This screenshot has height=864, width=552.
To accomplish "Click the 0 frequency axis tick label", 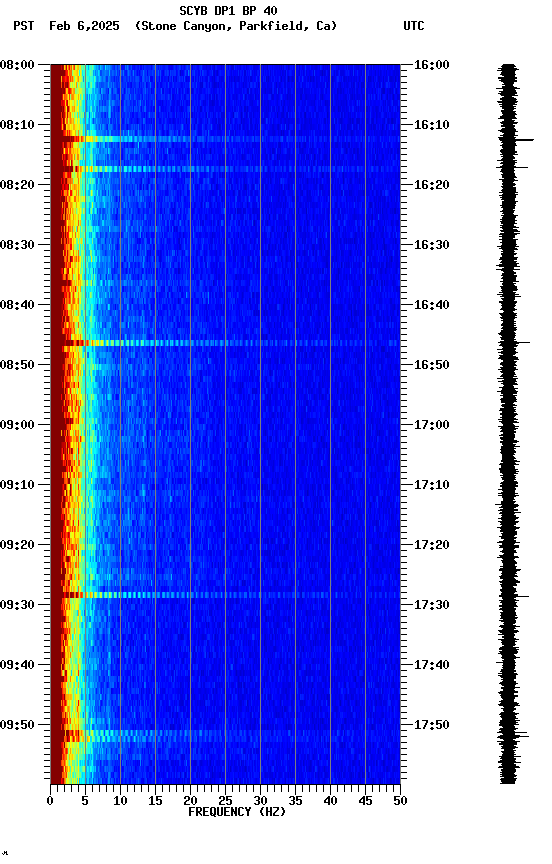I will pos(50,801).
